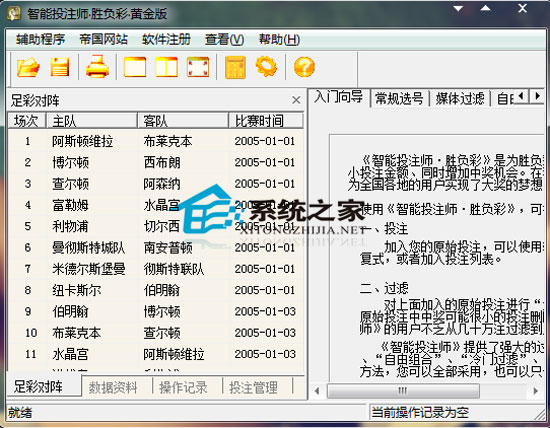Select the single-pane layout icon
Image resolution: width=550 pixels, height=428 pixels.
(135, 67)
